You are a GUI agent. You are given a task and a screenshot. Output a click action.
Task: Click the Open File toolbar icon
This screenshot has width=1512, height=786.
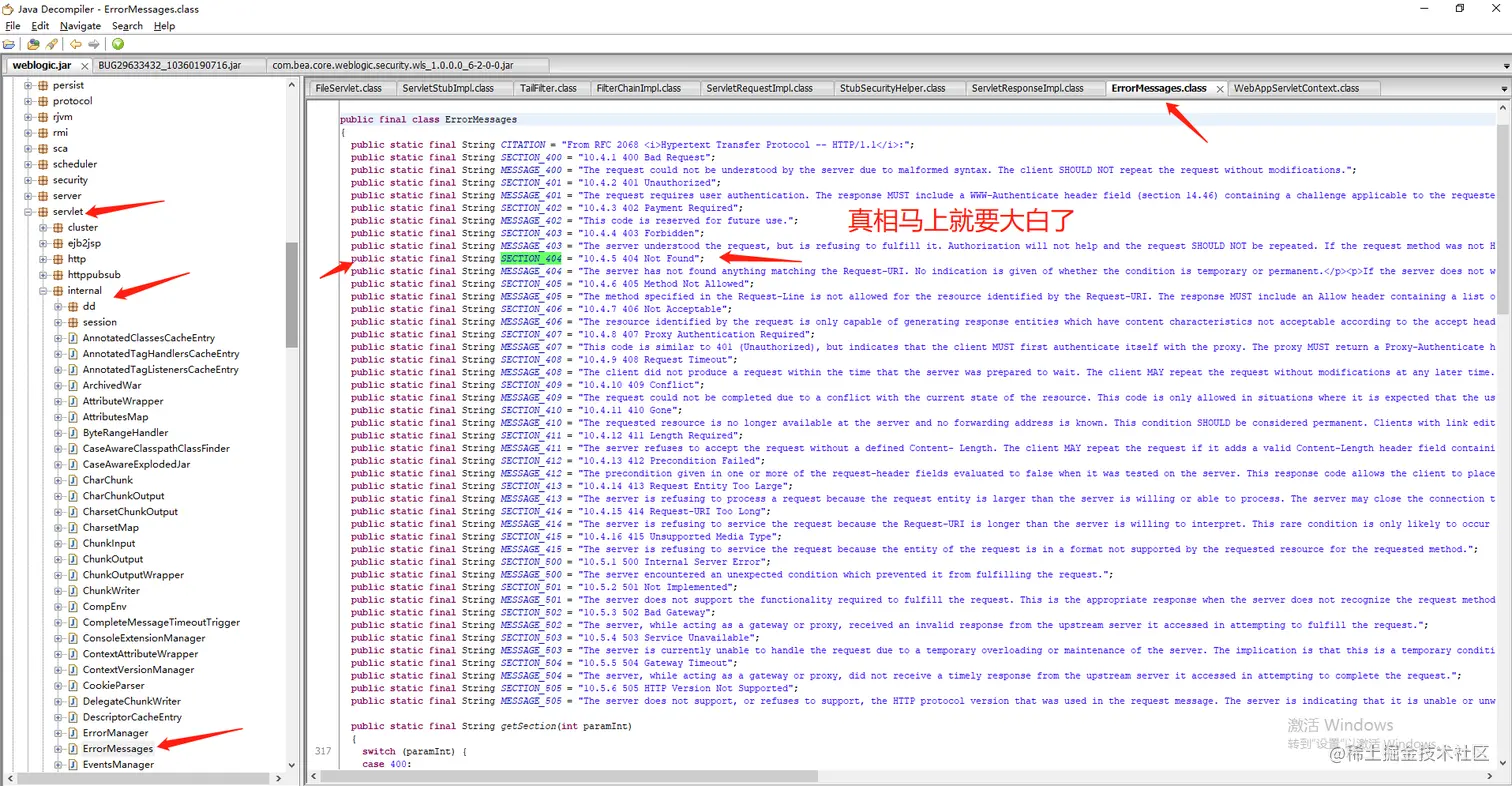click(x=9, y=43)
